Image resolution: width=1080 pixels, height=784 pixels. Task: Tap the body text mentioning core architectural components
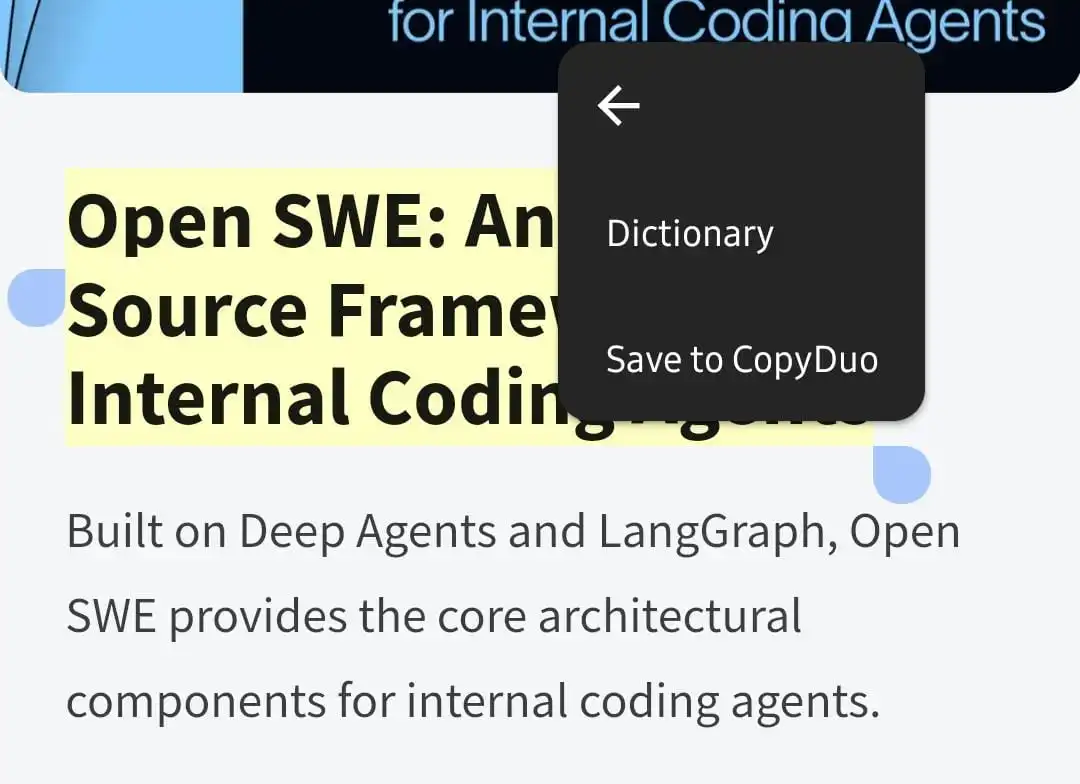430,615
